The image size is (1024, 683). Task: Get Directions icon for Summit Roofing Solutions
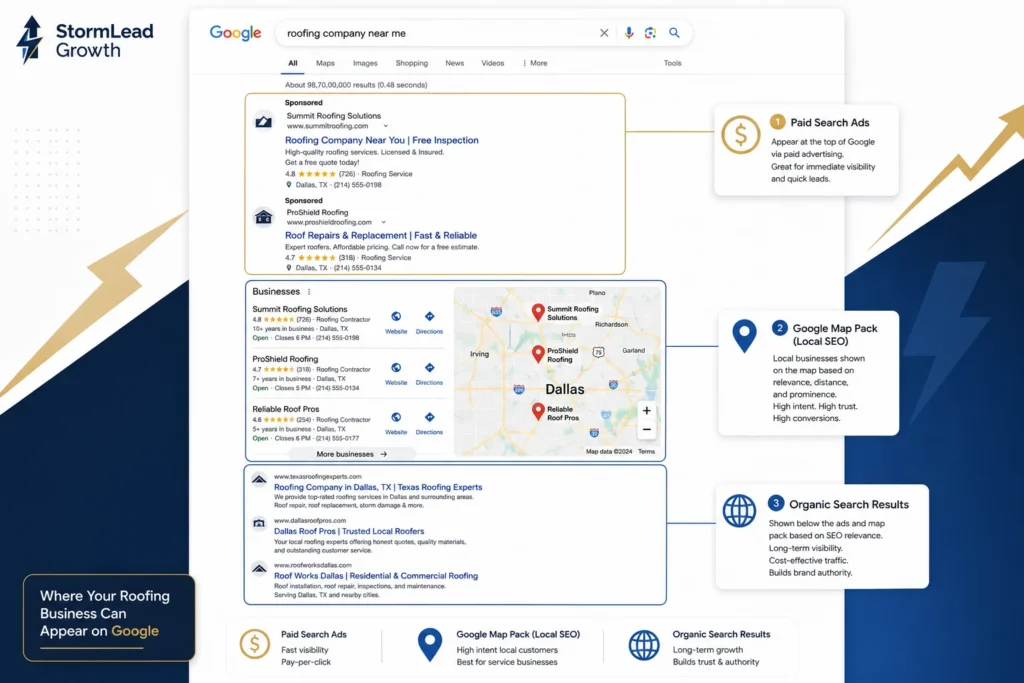(x=429, y=317)
